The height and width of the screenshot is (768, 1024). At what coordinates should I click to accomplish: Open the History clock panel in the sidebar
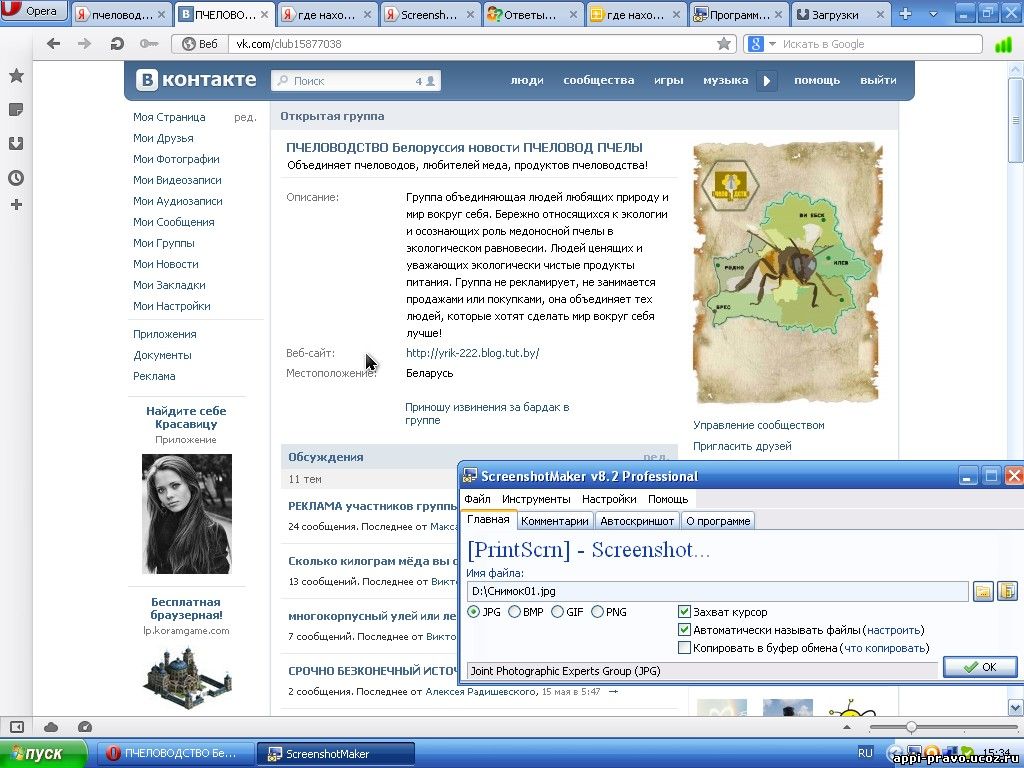(x=16, y=178)
